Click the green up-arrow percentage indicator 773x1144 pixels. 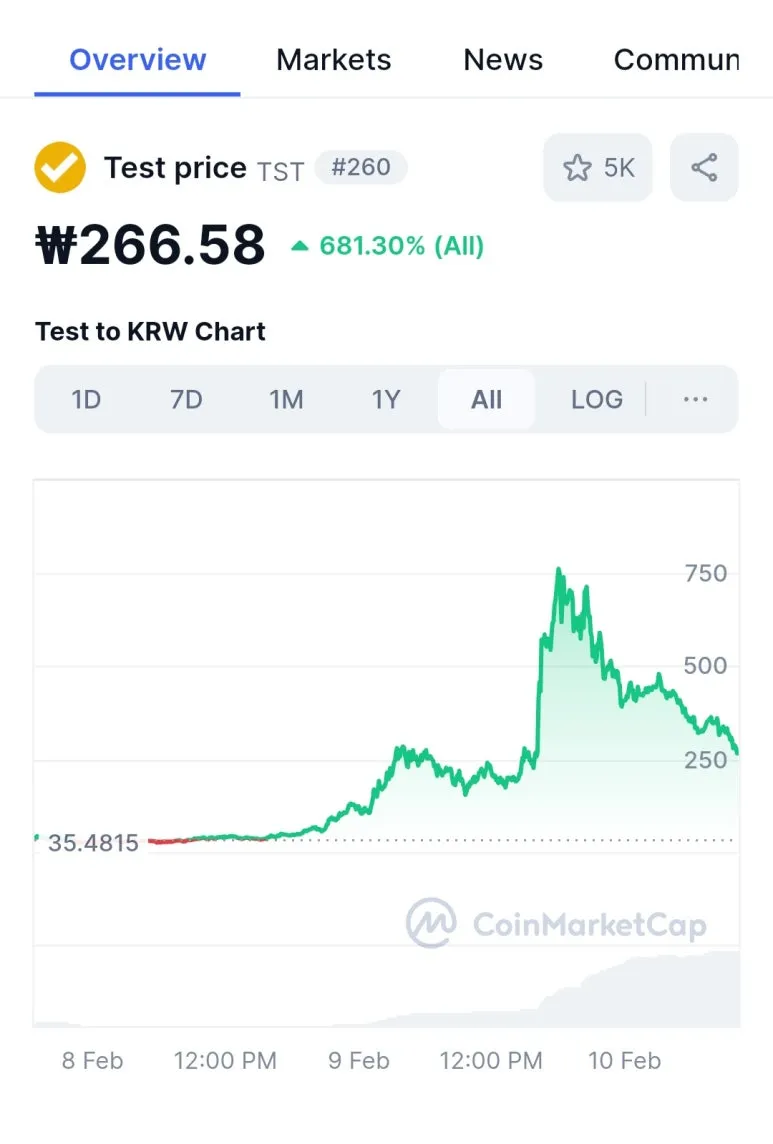(388, 246)
